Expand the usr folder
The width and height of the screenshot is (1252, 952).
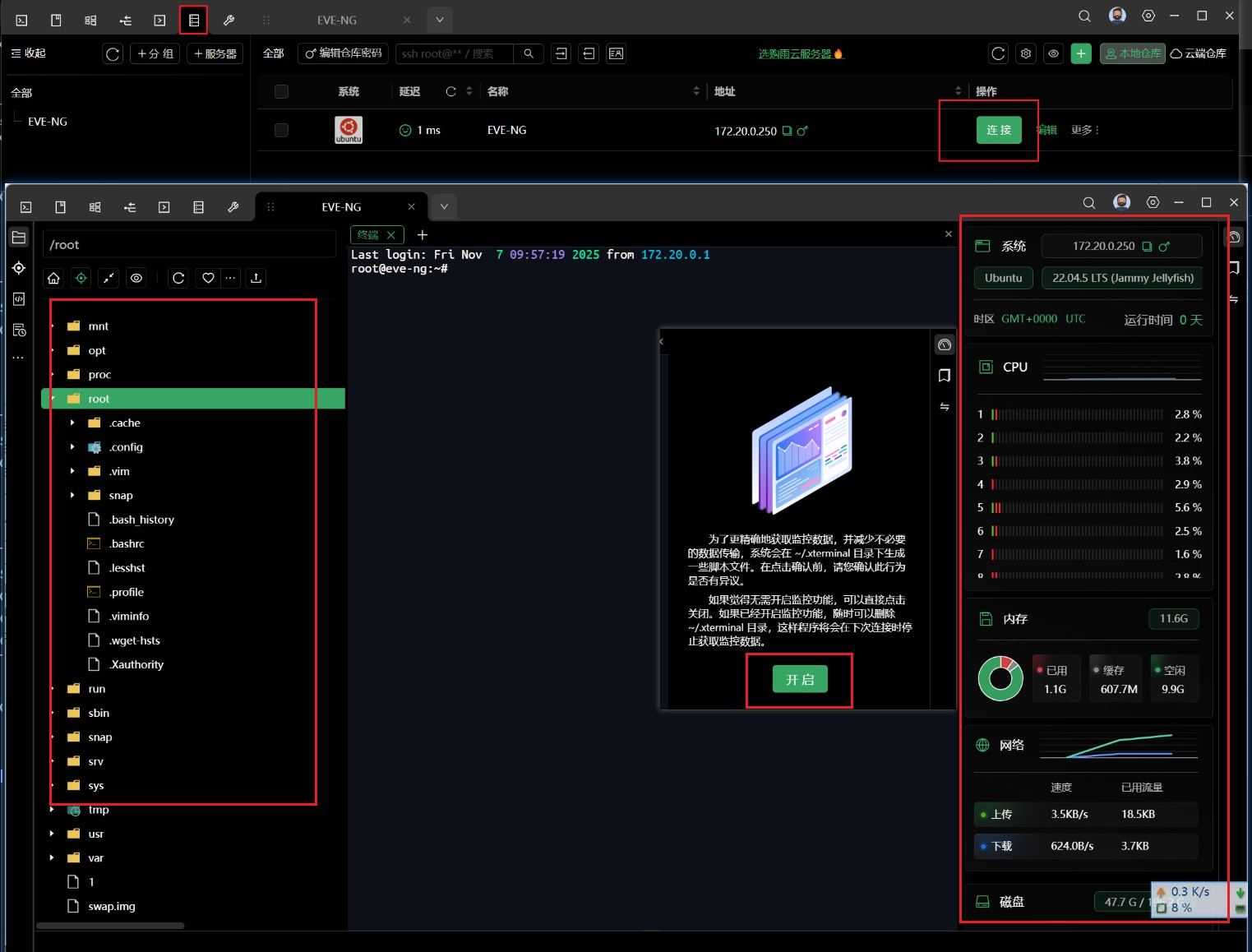coord(52,834)
